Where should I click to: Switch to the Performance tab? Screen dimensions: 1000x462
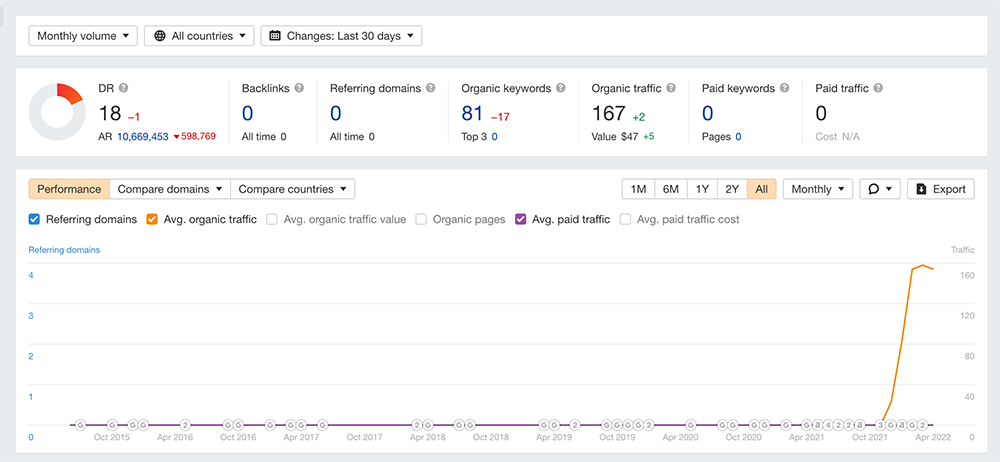point(69,189)
